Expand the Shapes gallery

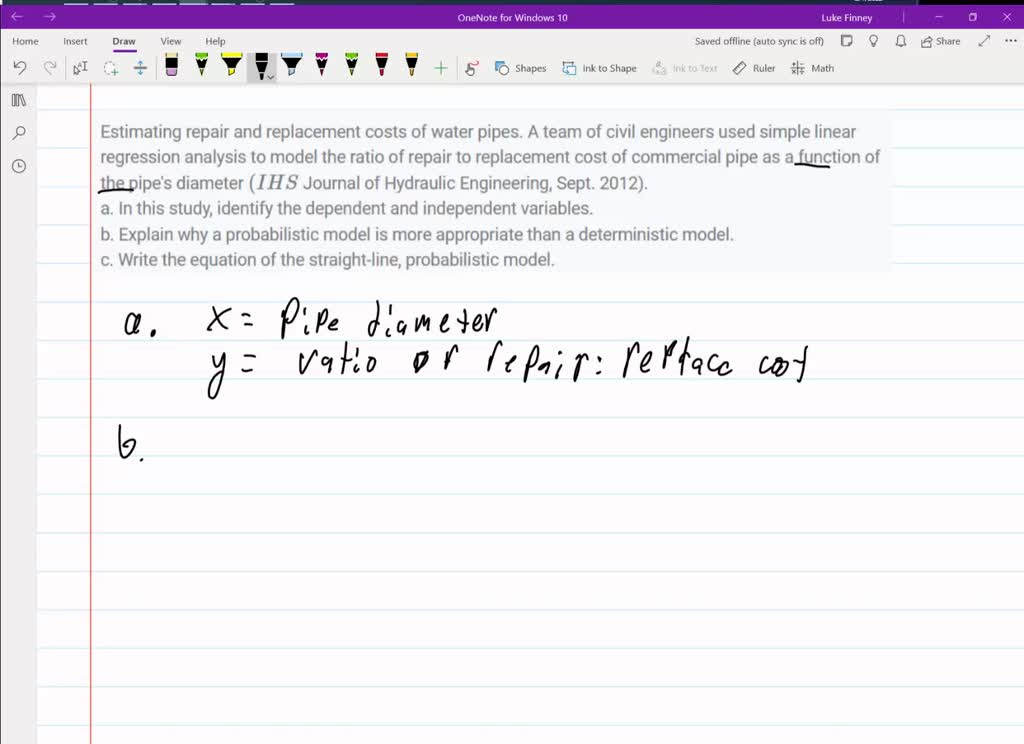[521, 68]
